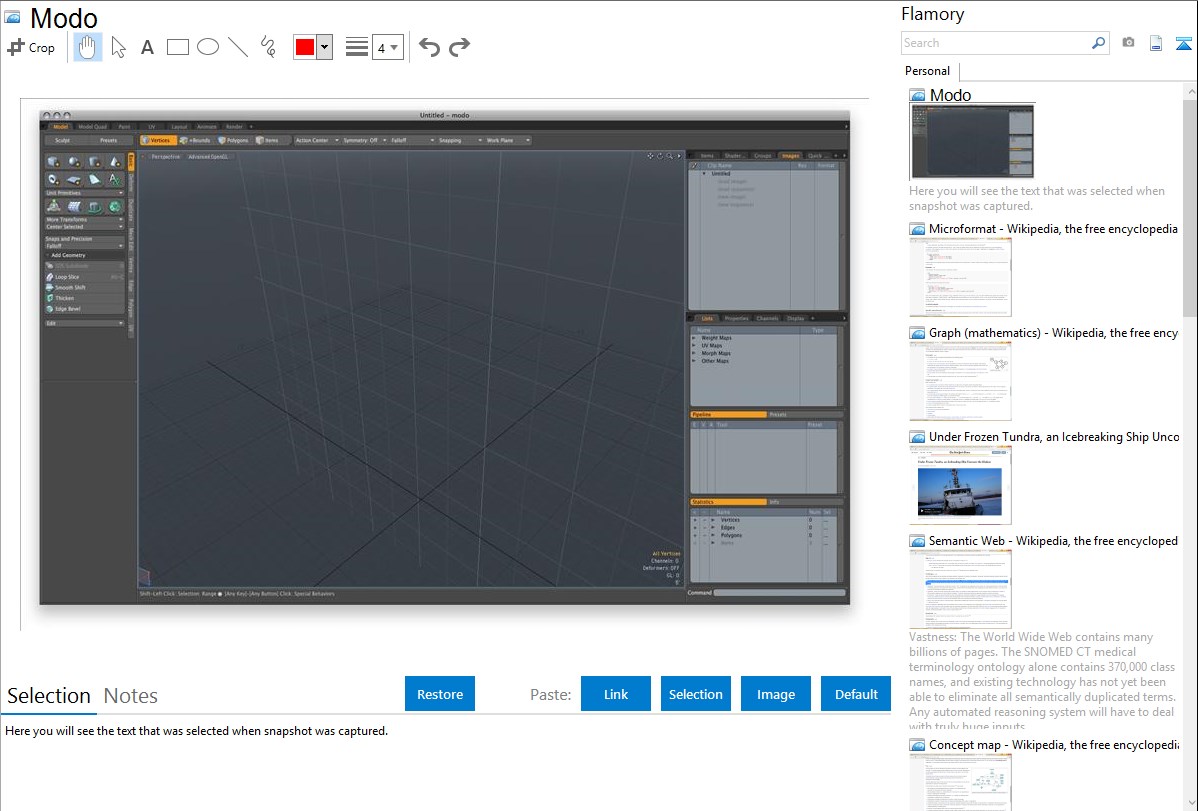This screenshot has width=1198, height=811.
Task: Select the straight line tool
Action: tap(238, 47)
